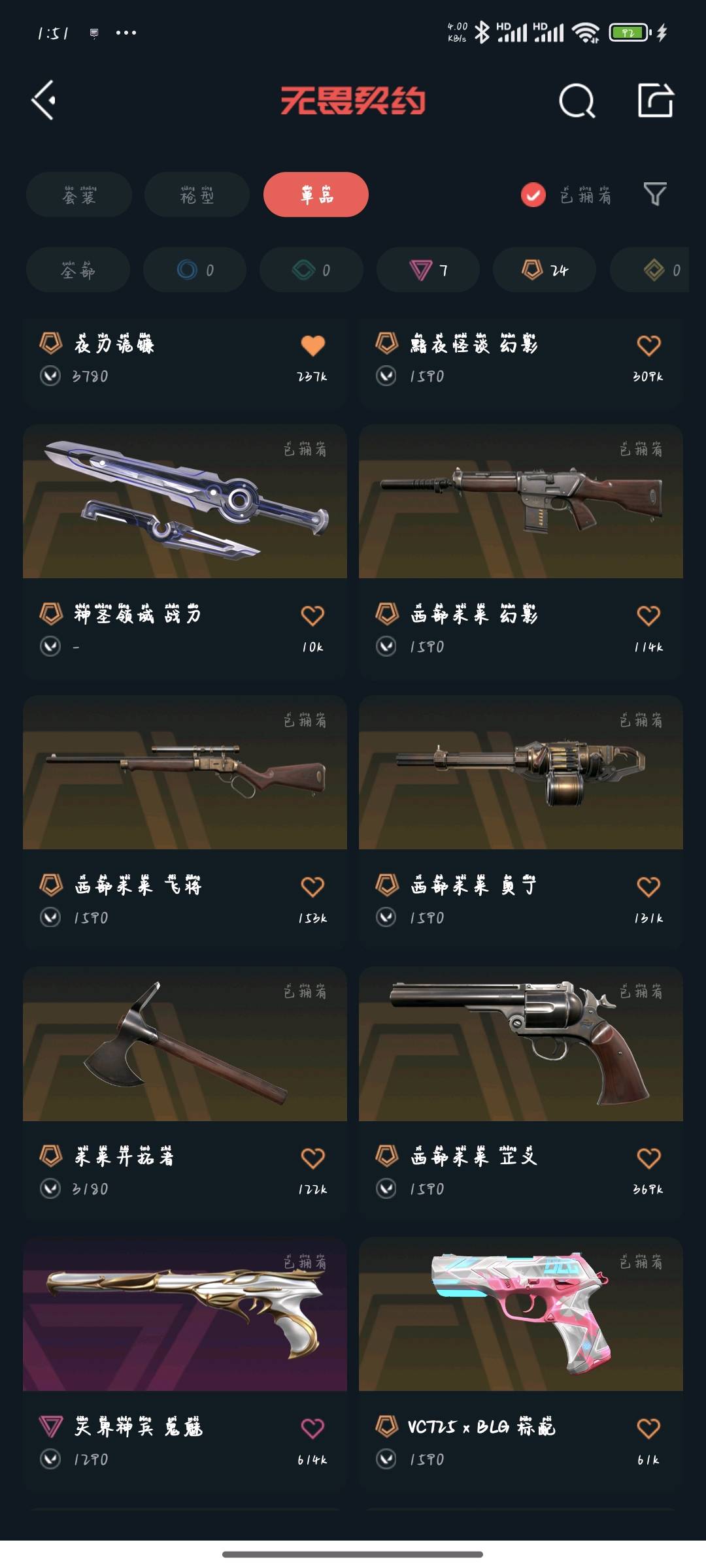706x1568 pixels.
Task: Filter by green diamond tier icon
Action: click(311, 270)
